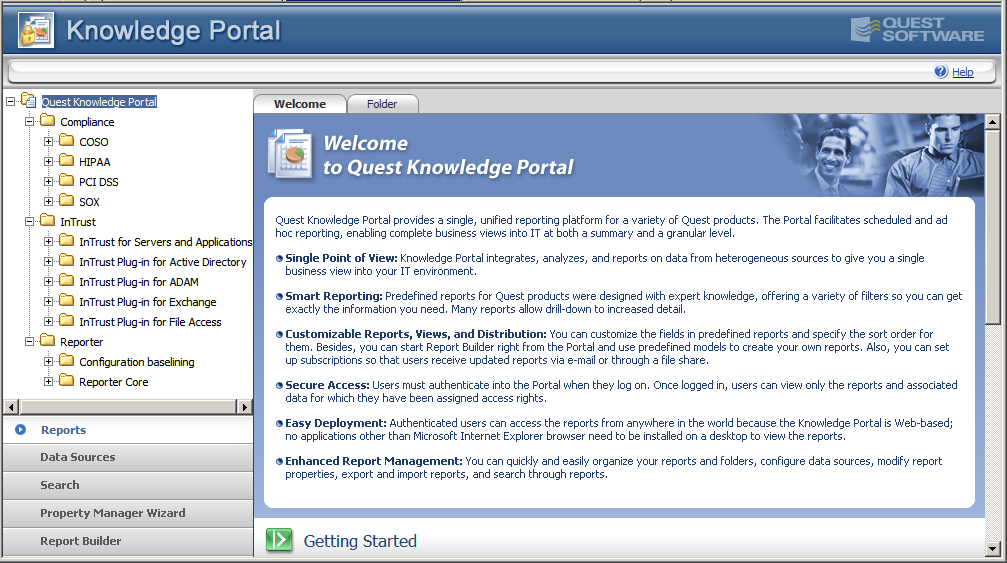Switch to the Folder tab
The height and width of the screenshot is (563, 1007).
click(382, 104)
